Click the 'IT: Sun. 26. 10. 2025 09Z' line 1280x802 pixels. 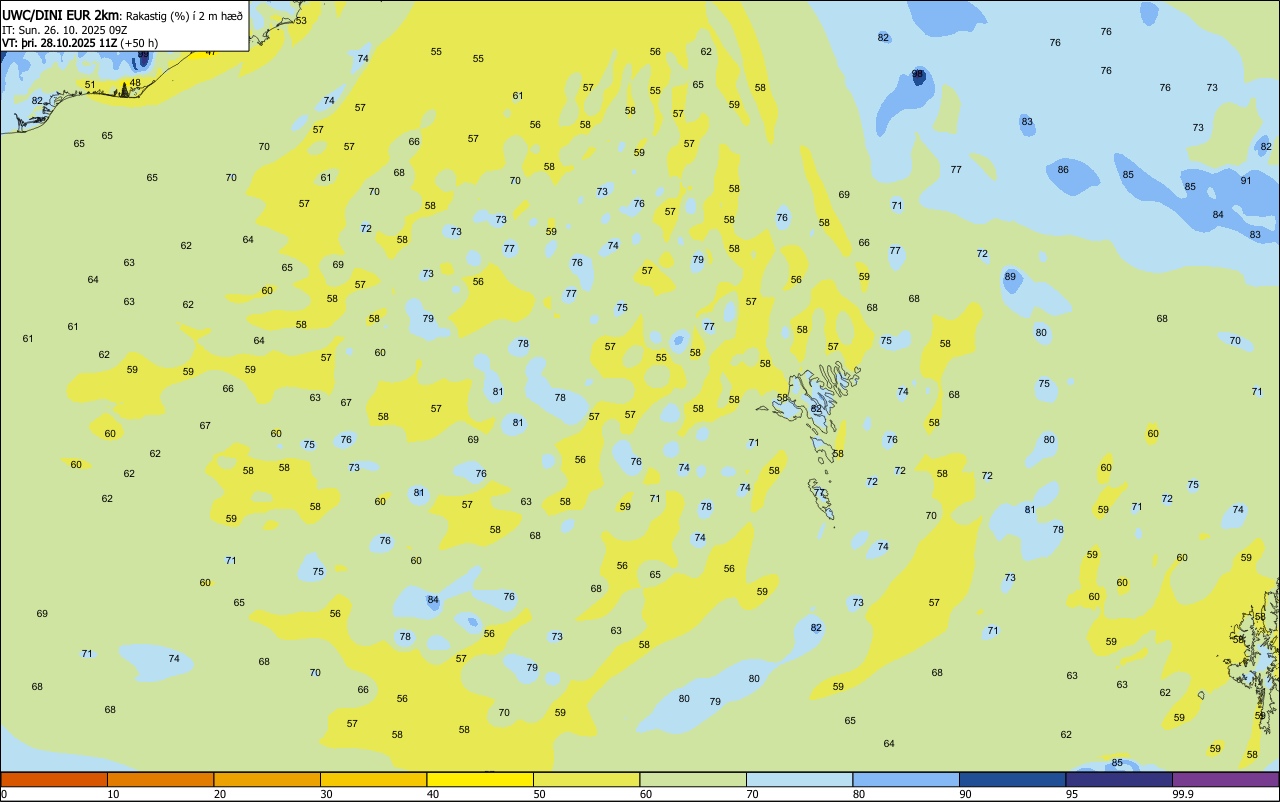coord(65,29)
